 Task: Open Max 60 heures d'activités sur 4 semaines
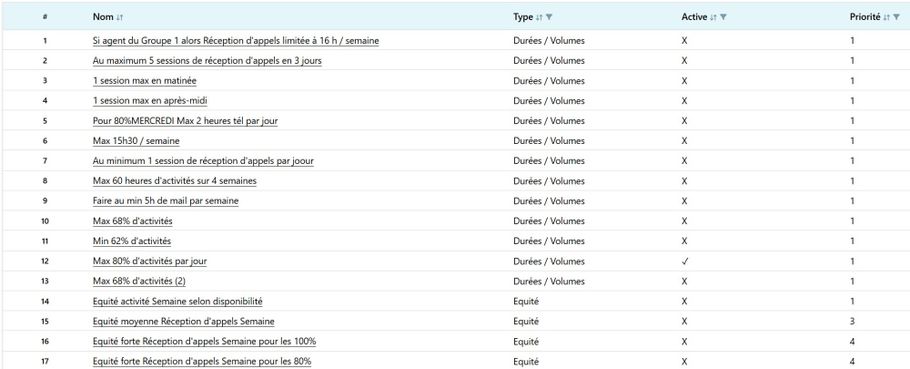tap(175, 181)
